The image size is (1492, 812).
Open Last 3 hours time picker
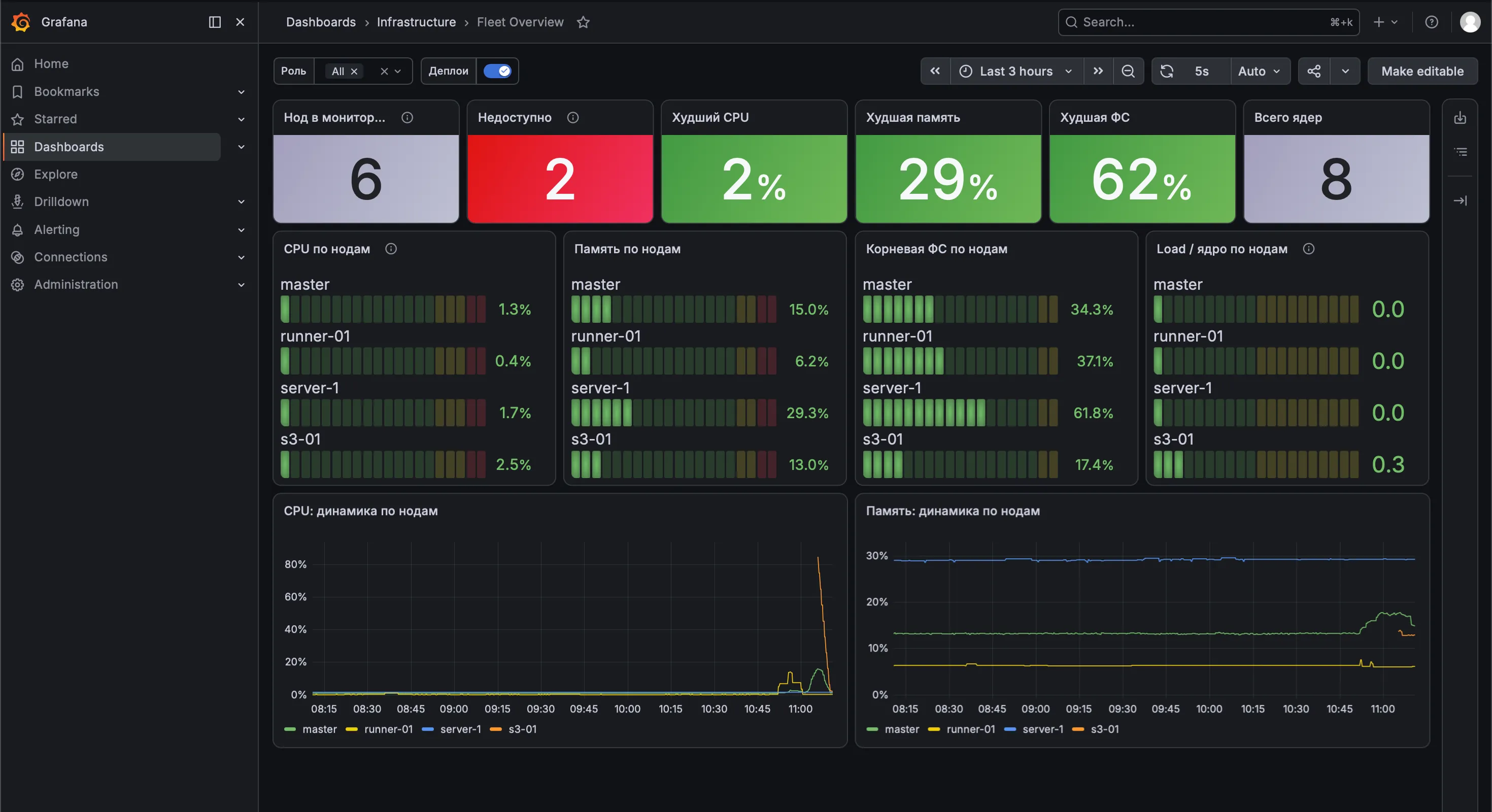click(x=1016, y=71)
